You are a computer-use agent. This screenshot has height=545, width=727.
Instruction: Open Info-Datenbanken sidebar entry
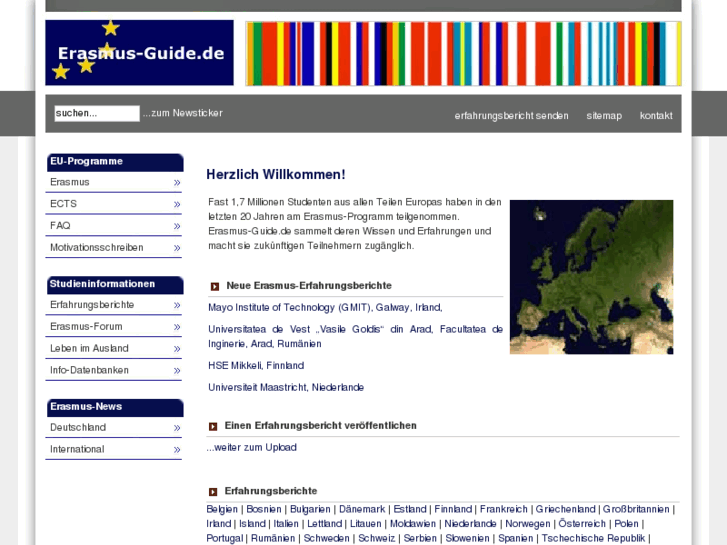(x=89, y=370)
